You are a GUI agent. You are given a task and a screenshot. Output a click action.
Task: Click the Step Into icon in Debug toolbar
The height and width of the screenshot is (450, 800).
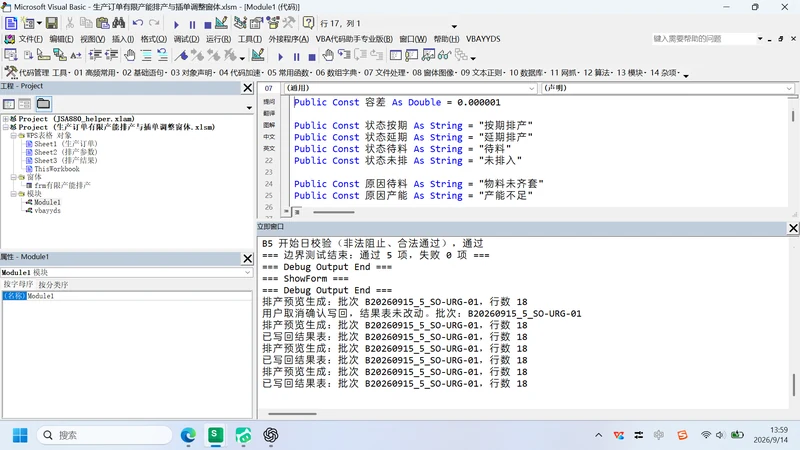[344, 55]
